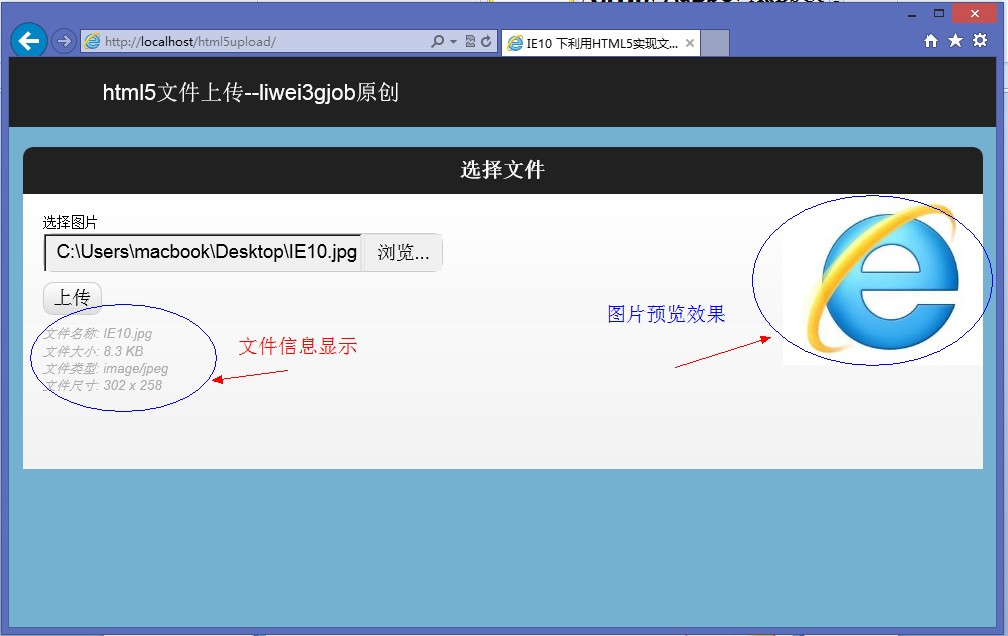
Task: Click the 文件类型: image/jpeg line
Action: [x=105, y=369]
